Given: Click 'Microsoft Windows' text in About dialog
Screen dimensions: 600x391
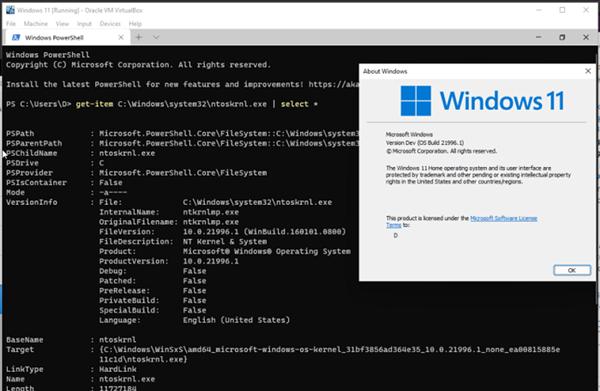Looking at the screenshot, I should 409,134.
